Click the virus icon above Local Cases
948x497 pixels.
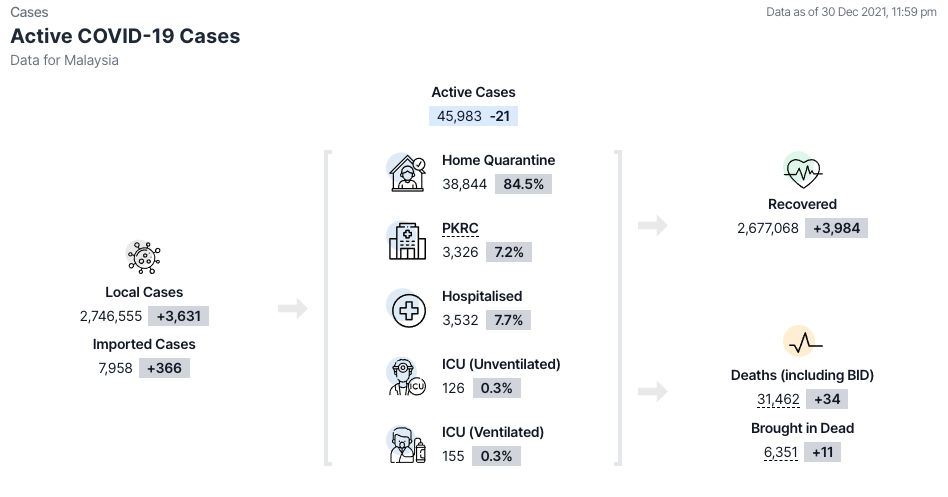pos(144,258)
